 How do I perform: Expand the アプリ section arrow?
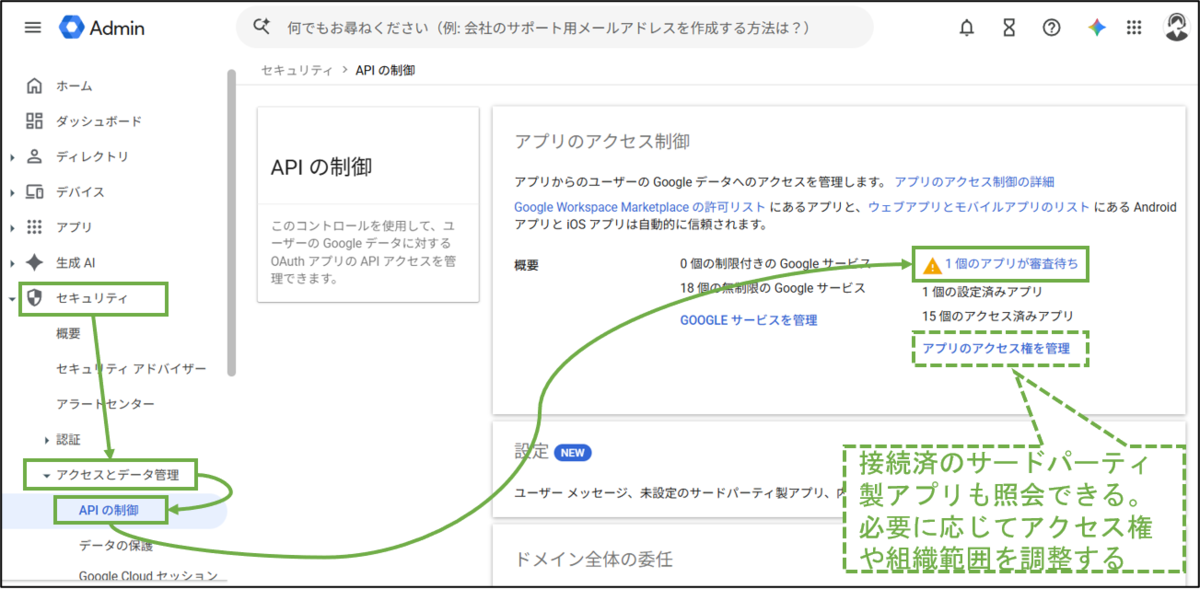(12, 227)
